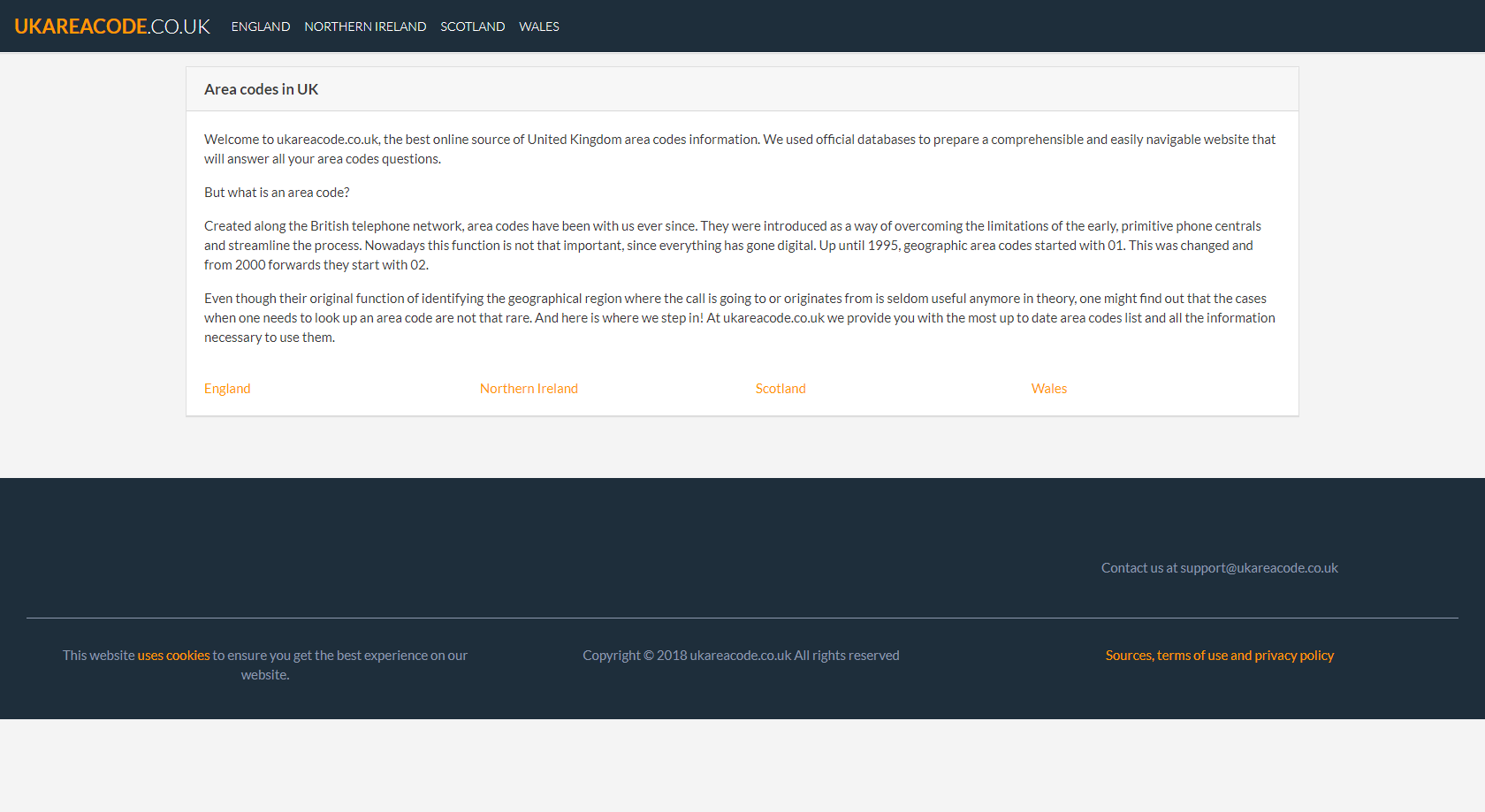Open the 'uses cookies' footer link
1485x812 pixels.
point(174,656)
